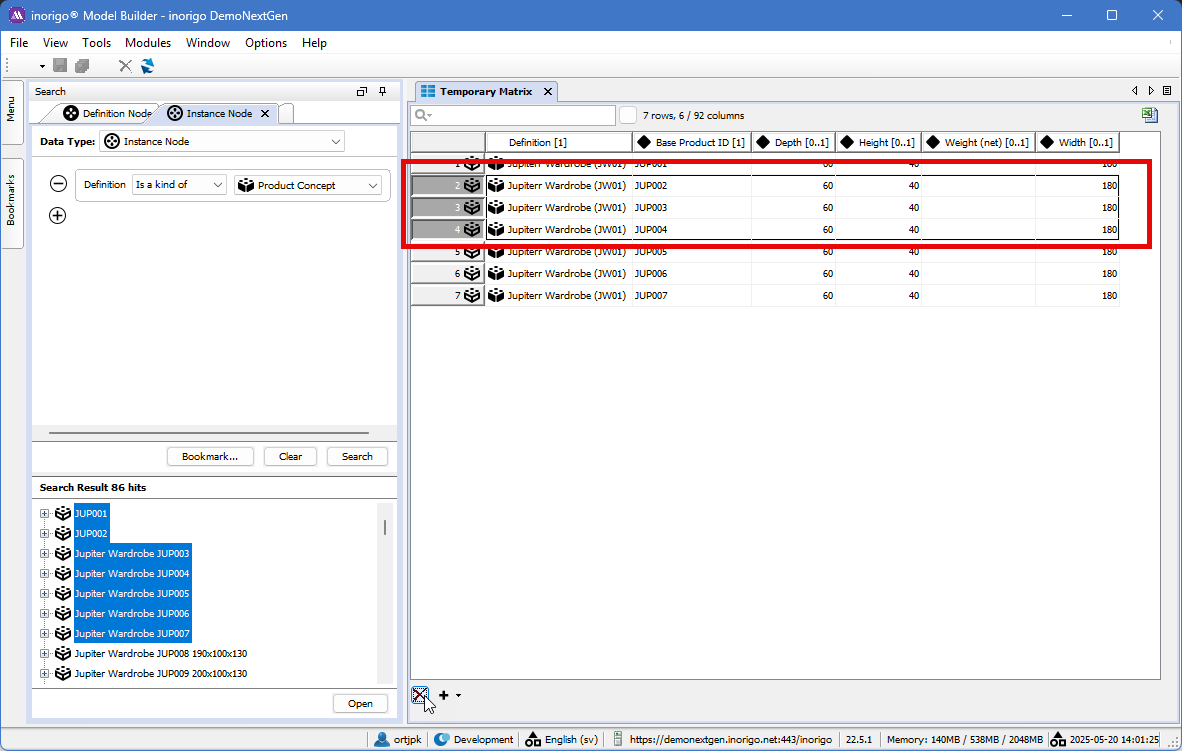Screen dimensions: 1182x751
Task: Click the Search button
Action: coord(357,456)
